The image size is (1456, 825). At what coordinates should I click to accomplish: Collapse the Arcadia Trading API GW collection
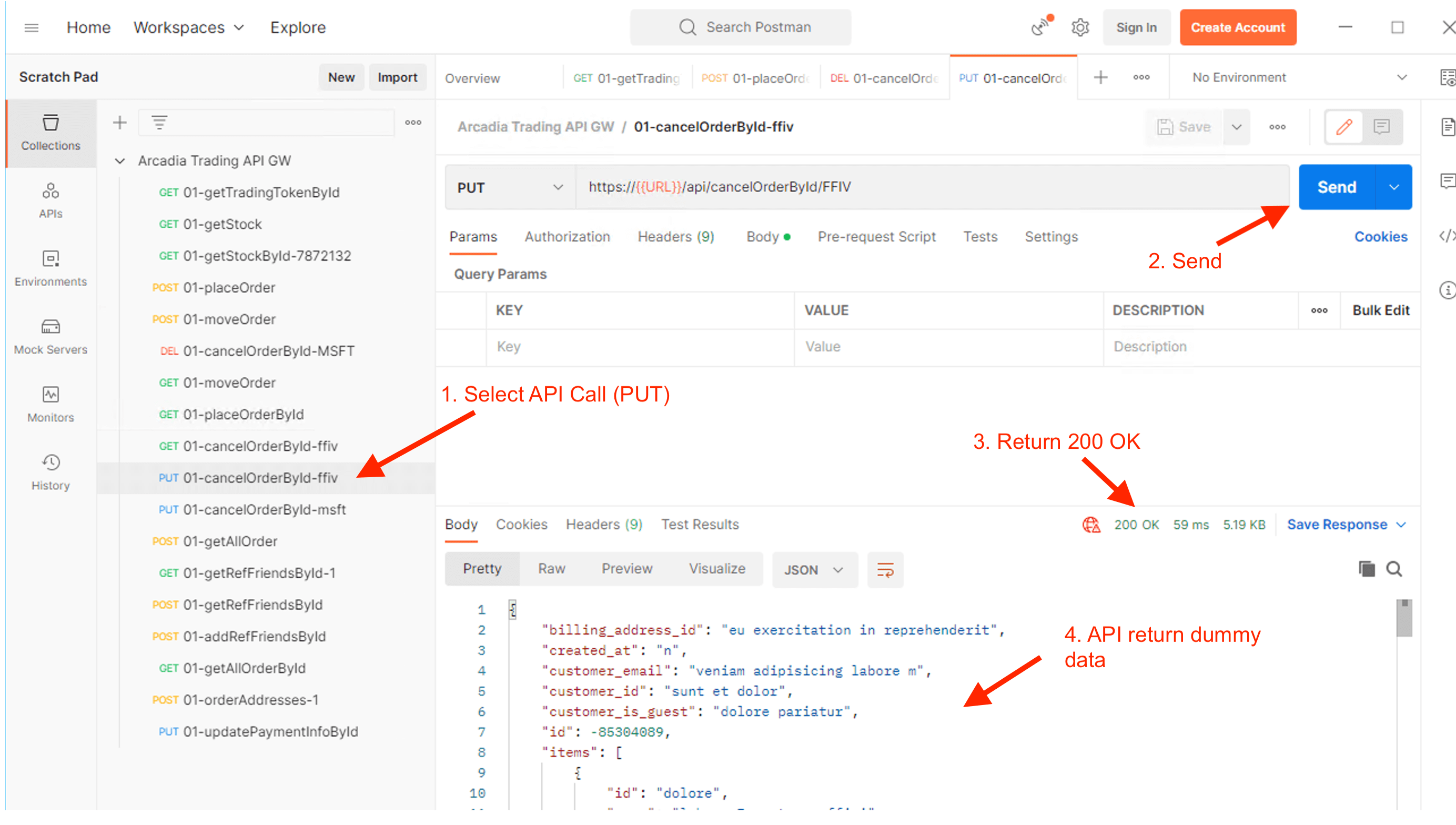[119, 161]
